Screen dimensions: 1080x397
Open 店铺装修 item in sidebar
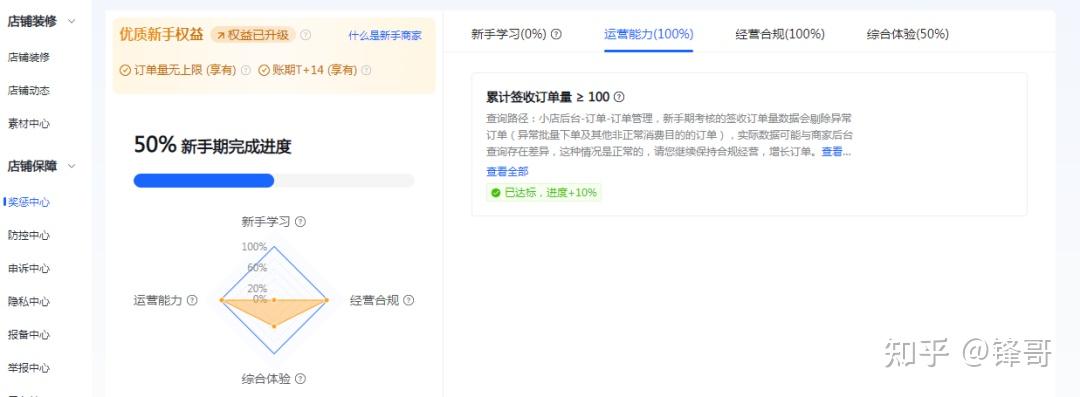pos(29,57)
